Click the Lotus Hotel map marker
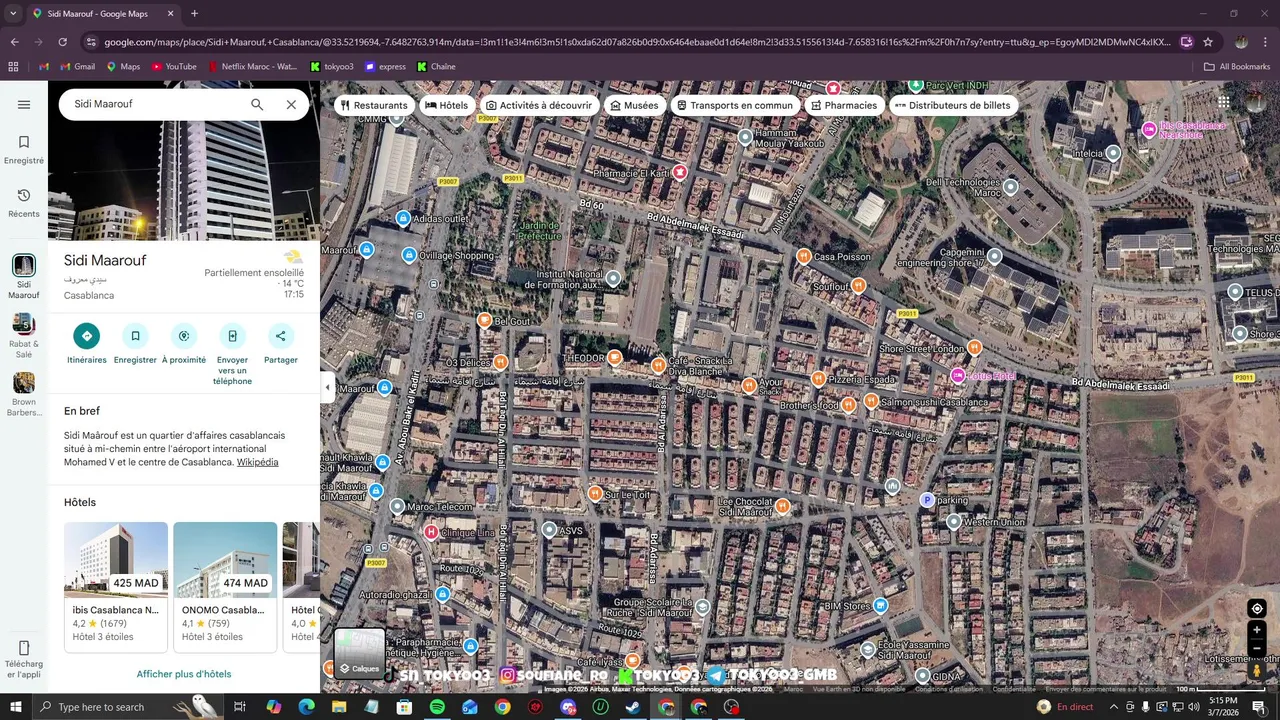Image resolution: width=1280 pixels, height=720 pixels. point(957,375)
